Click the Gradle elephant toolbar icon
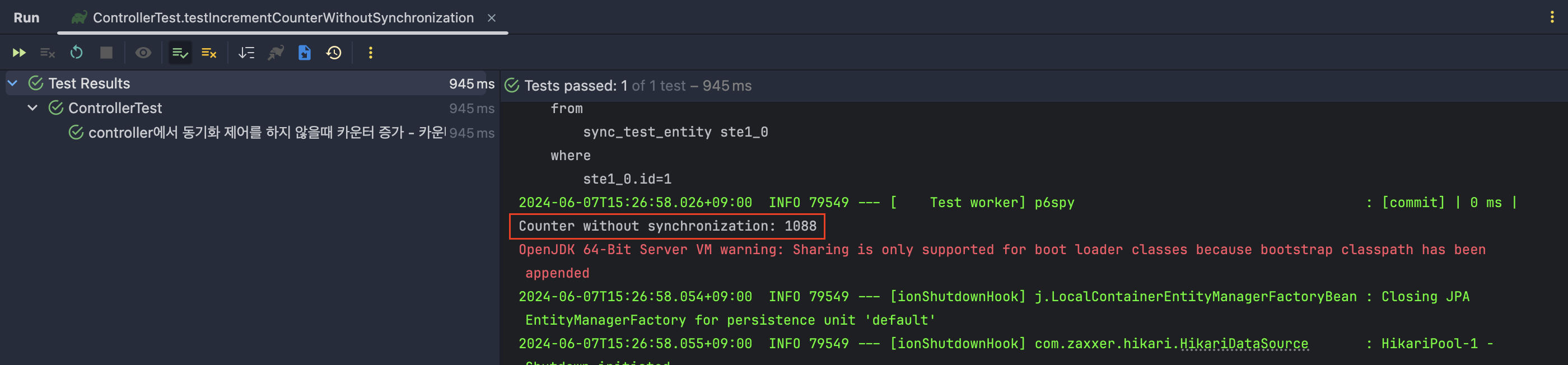 tap(276, 53)
